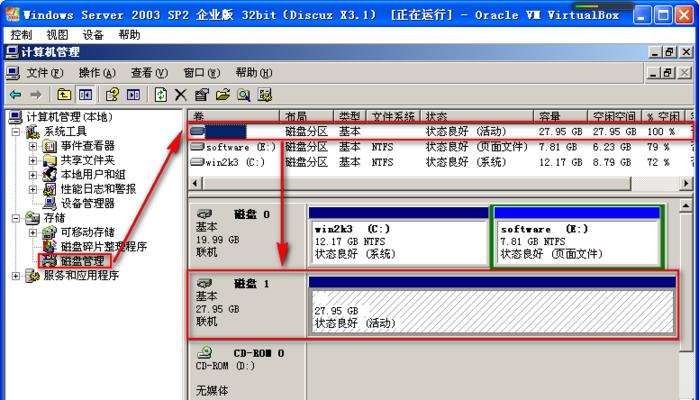This screenshot has width=699, height=400.
Task: Click the Up one level folder icon
Action: pyautogui.click(x=64, y=95)
